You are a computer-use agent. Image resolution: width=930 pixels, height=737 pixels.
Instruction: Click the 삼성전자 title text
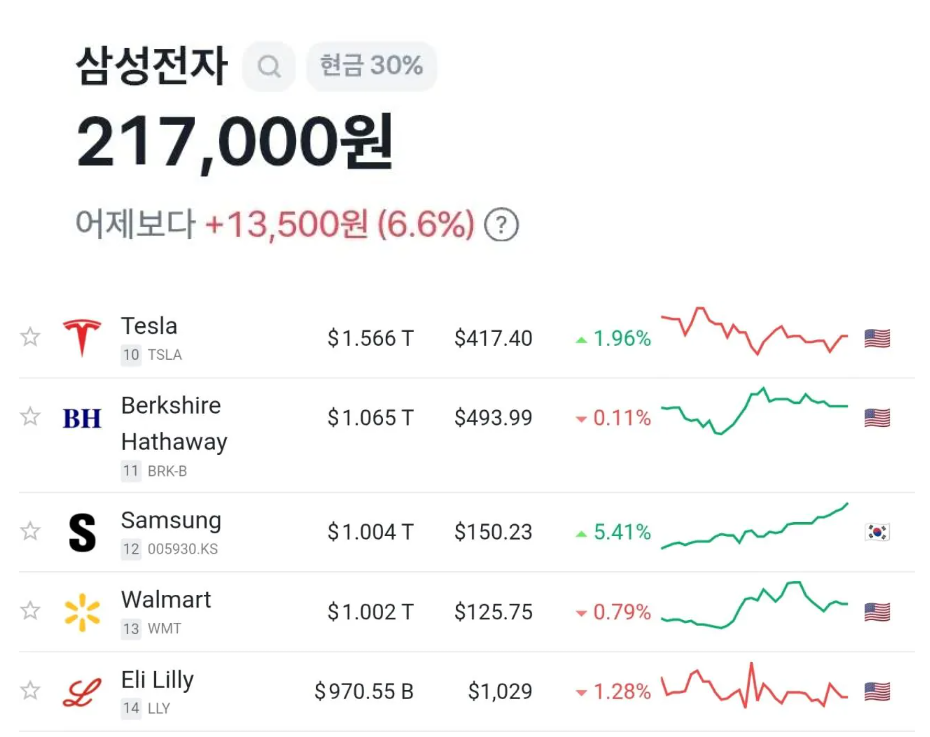point(150,66)
